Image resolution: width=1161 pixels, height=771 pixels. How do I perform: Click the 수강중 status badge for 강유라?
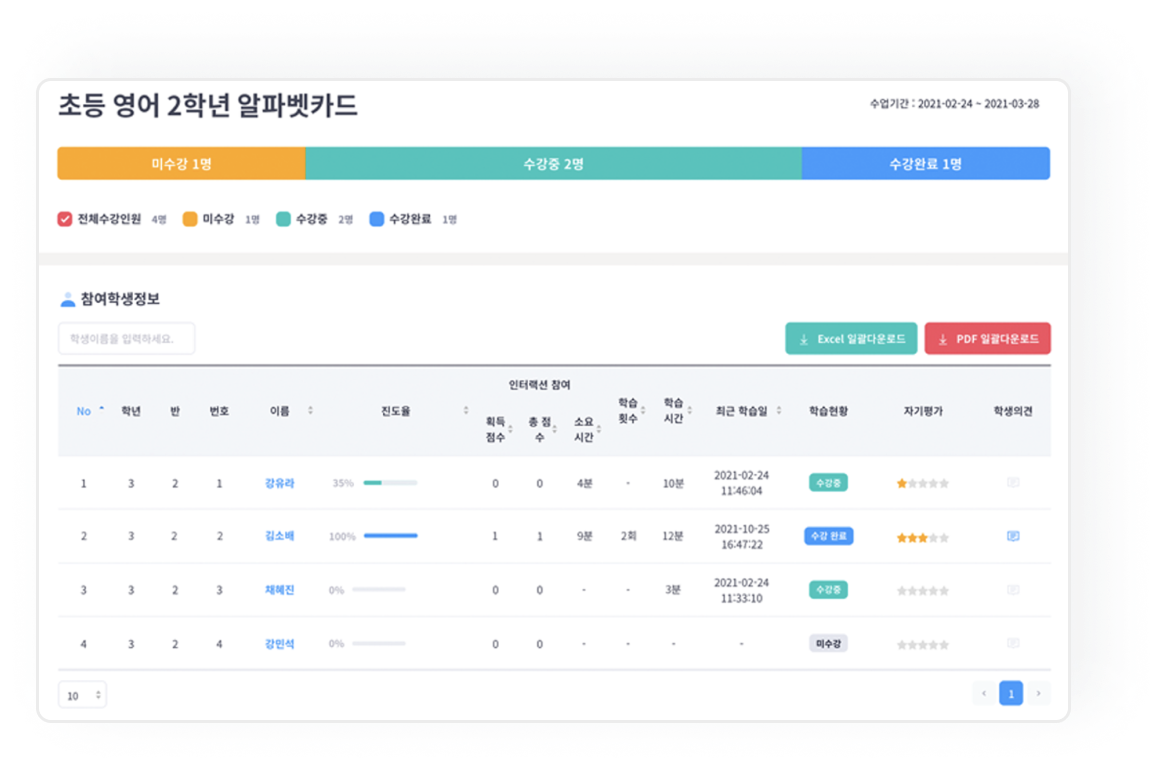pos(828,483)
